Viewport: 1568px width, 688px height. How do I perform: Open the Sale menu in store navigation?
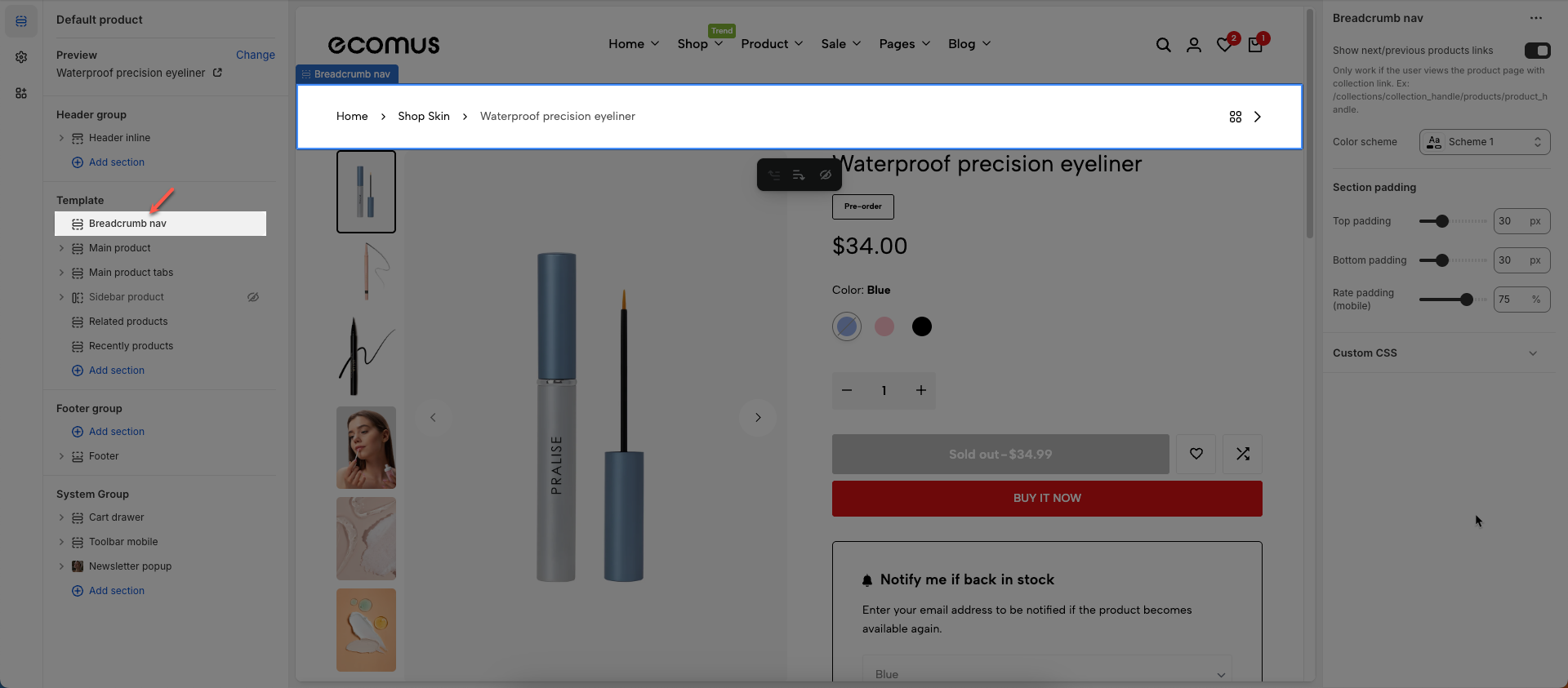(841, 44)
